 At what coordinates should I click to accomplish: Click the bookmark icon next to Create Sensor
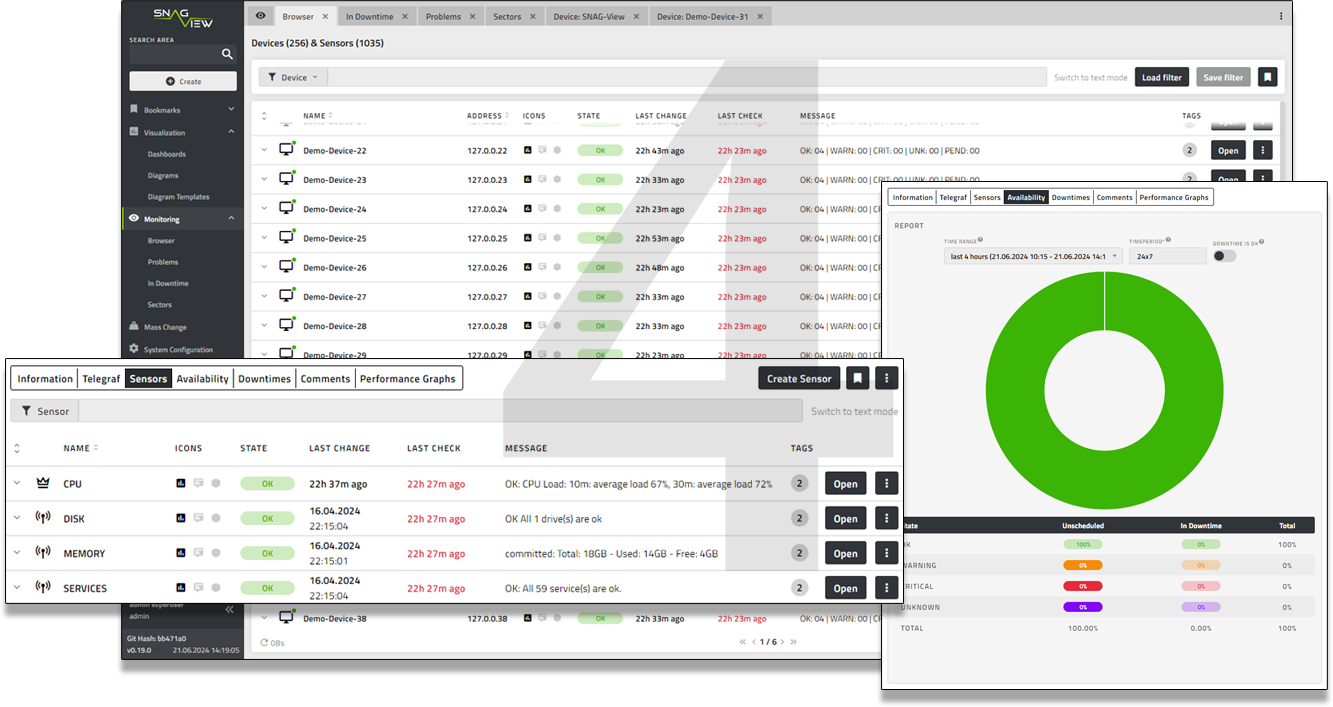point(857,378)
